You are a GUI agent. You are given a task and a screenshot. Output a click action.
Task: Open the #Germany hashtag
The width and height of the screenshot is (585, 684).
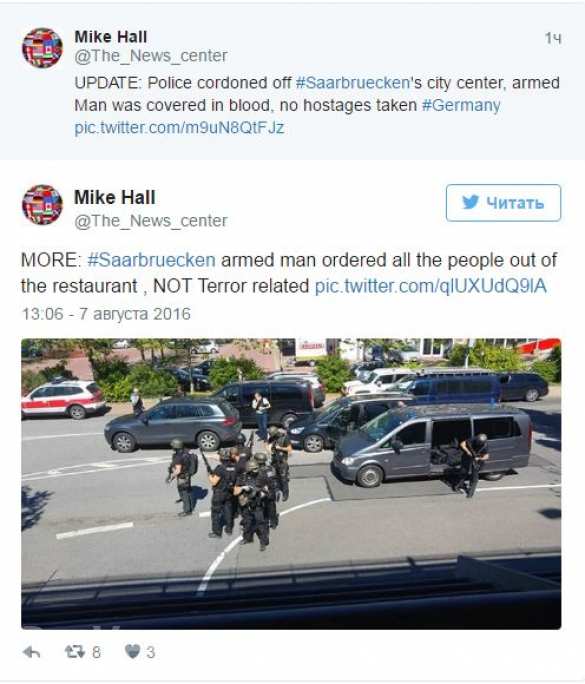tap(461, 106)
